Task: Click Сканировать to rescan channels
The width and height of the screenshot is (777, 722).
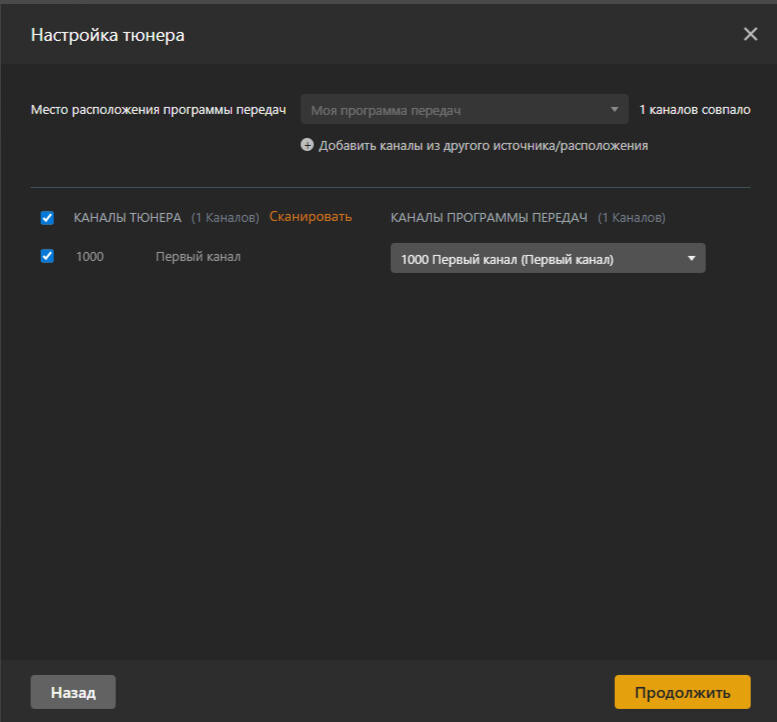Action: coord(310,217)
